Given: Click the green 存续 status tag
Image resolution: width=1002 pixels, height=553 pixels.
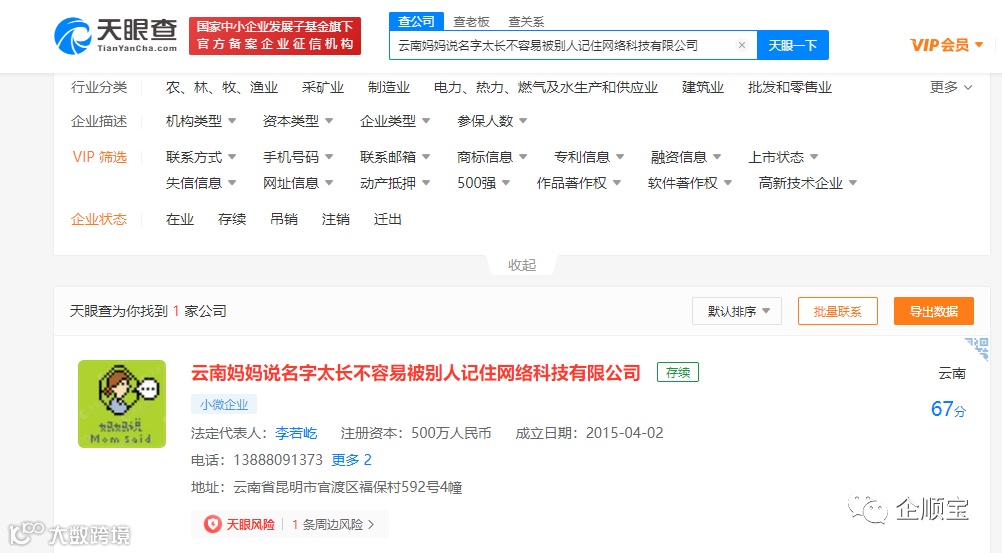Looking at the screenshot, I should point(678,372).
